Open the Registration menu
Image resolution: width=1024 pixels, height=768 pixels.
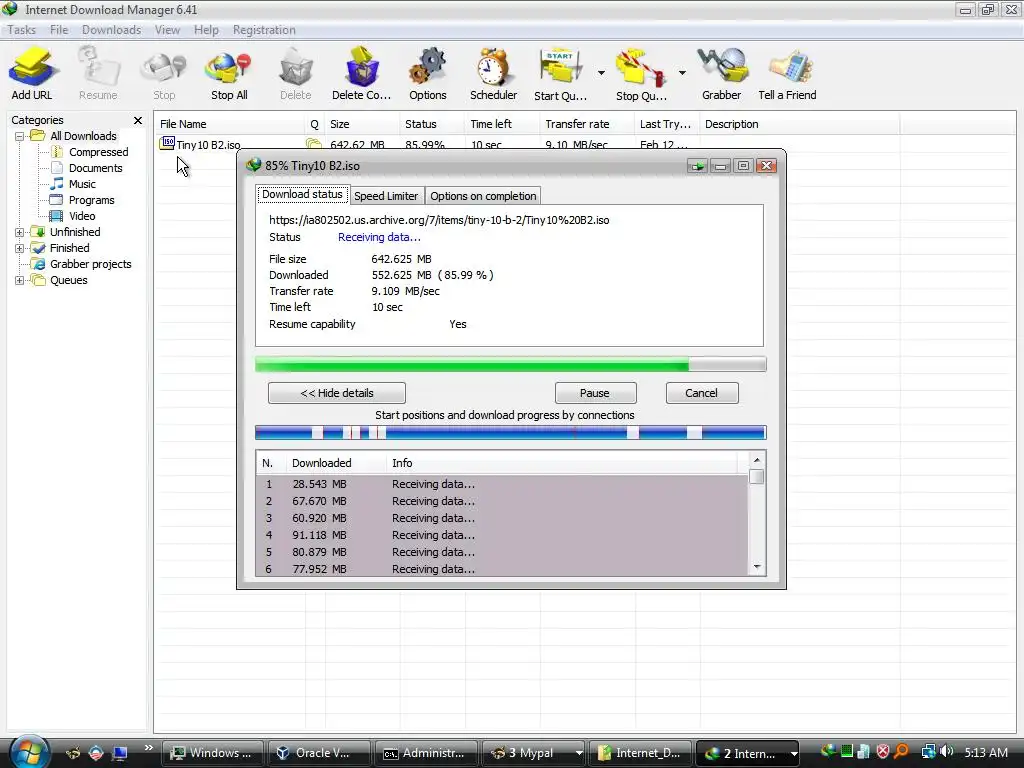pyautogui.click(x=264, y=30)
